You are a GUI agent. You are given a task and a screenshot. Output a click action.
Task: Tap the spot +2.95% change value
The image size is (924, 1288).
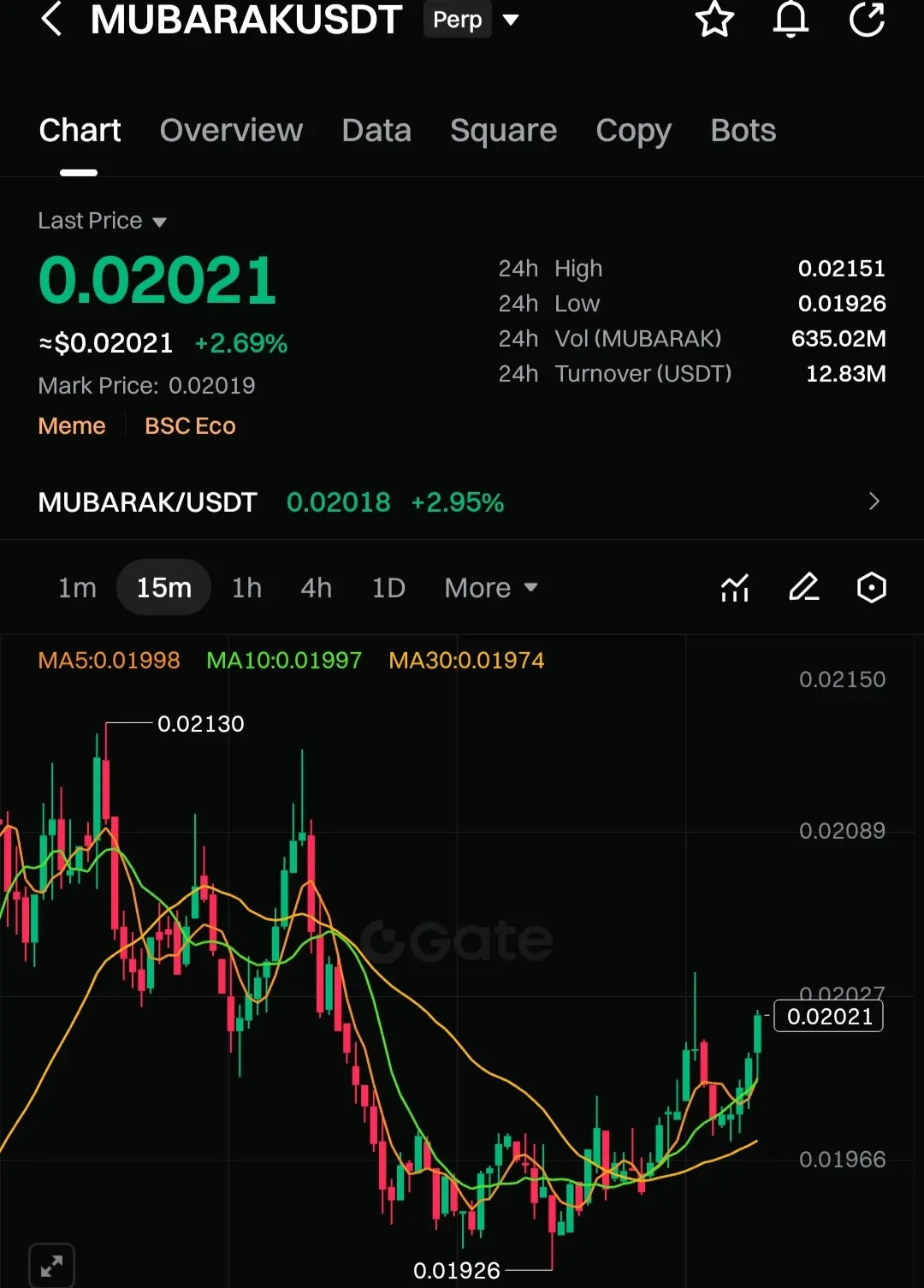[458, 502]
